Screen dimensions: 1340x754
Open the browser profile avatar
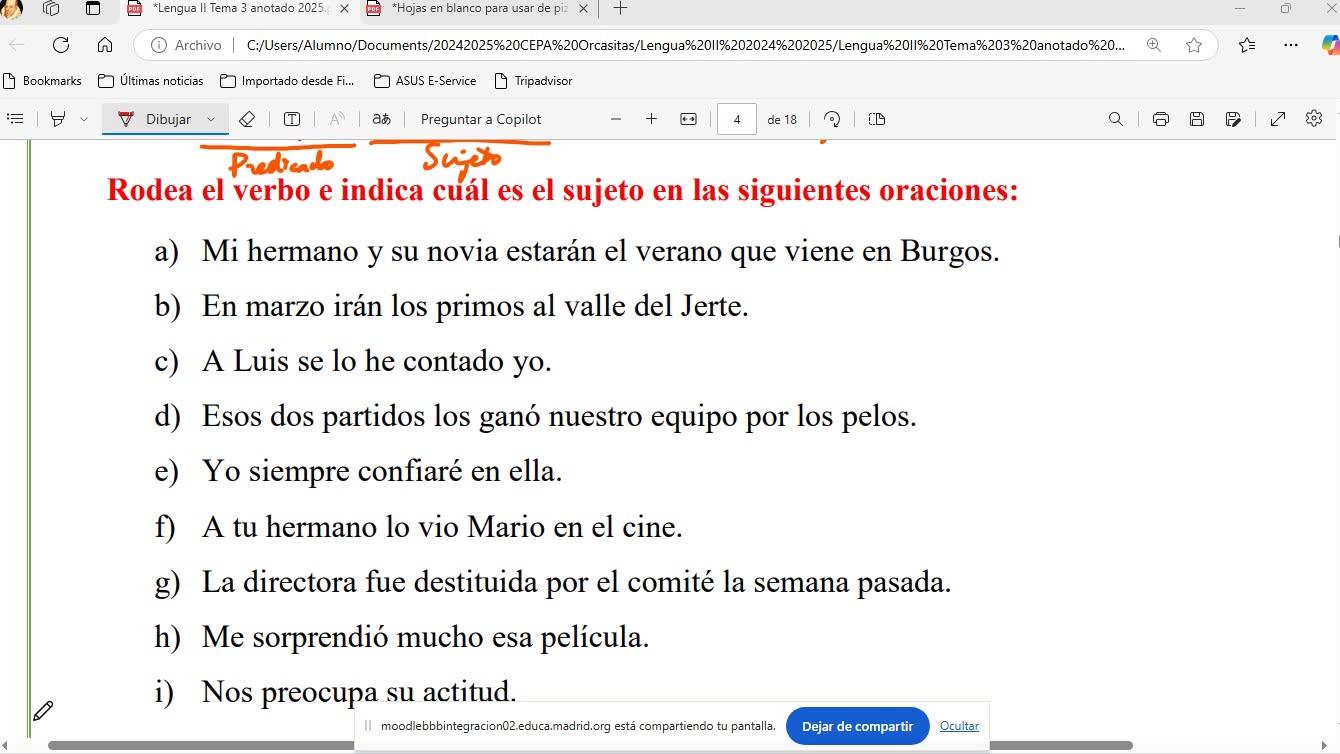pyautogui.click(x=10, y=9)
